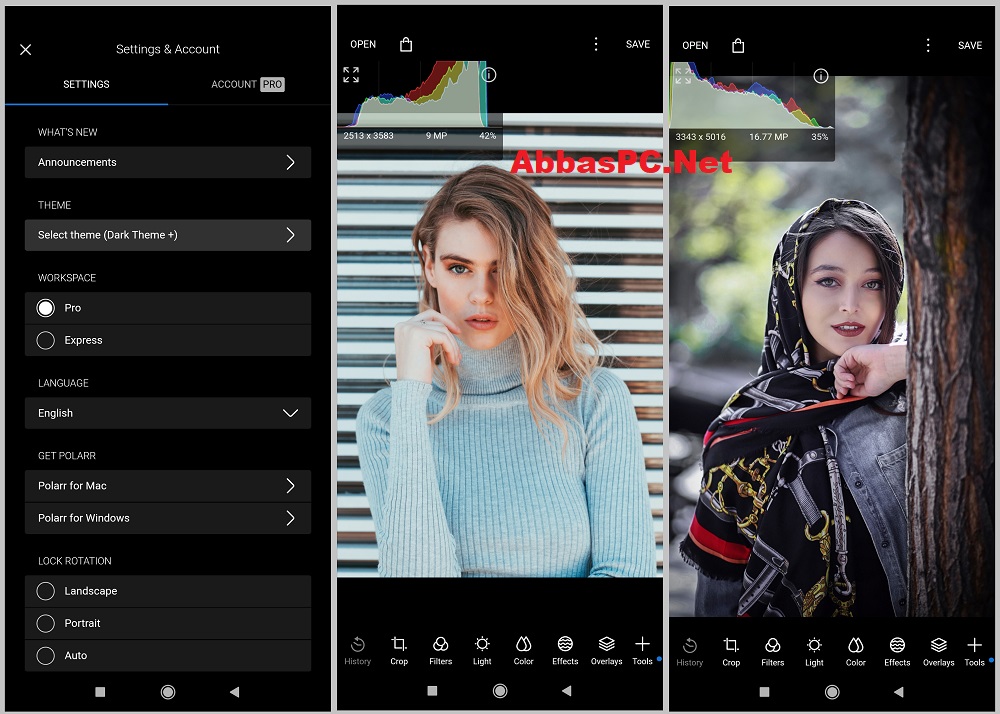This screenshot has width=1000, height=714.
Task: Toggle fullscreen arrows in right editor
Action: (x=683, y=76)
